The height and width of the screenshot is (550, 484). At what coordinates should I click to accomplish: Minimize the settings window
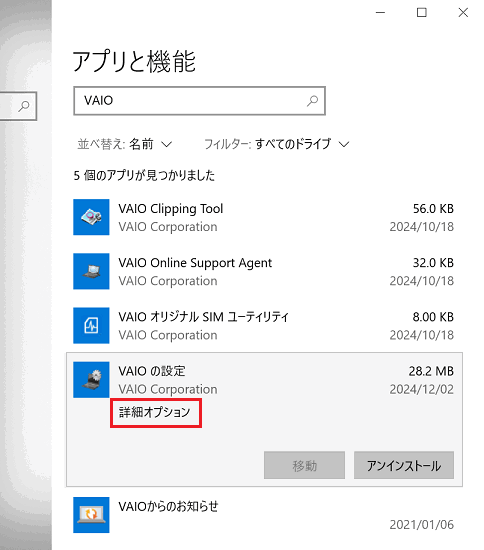click(381, 13)
